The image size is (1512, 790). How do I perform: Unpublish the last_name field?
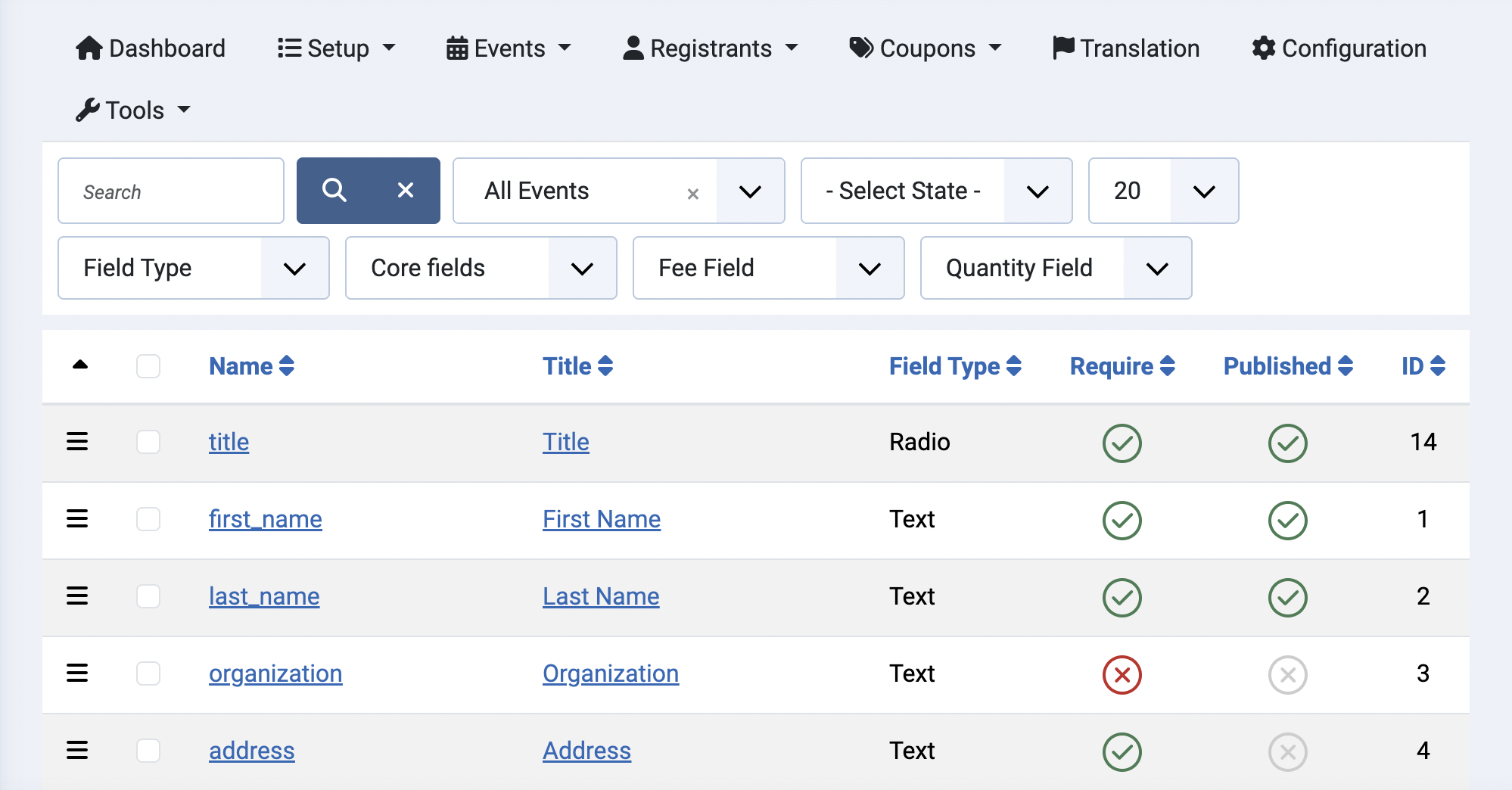click(1287, 597)
